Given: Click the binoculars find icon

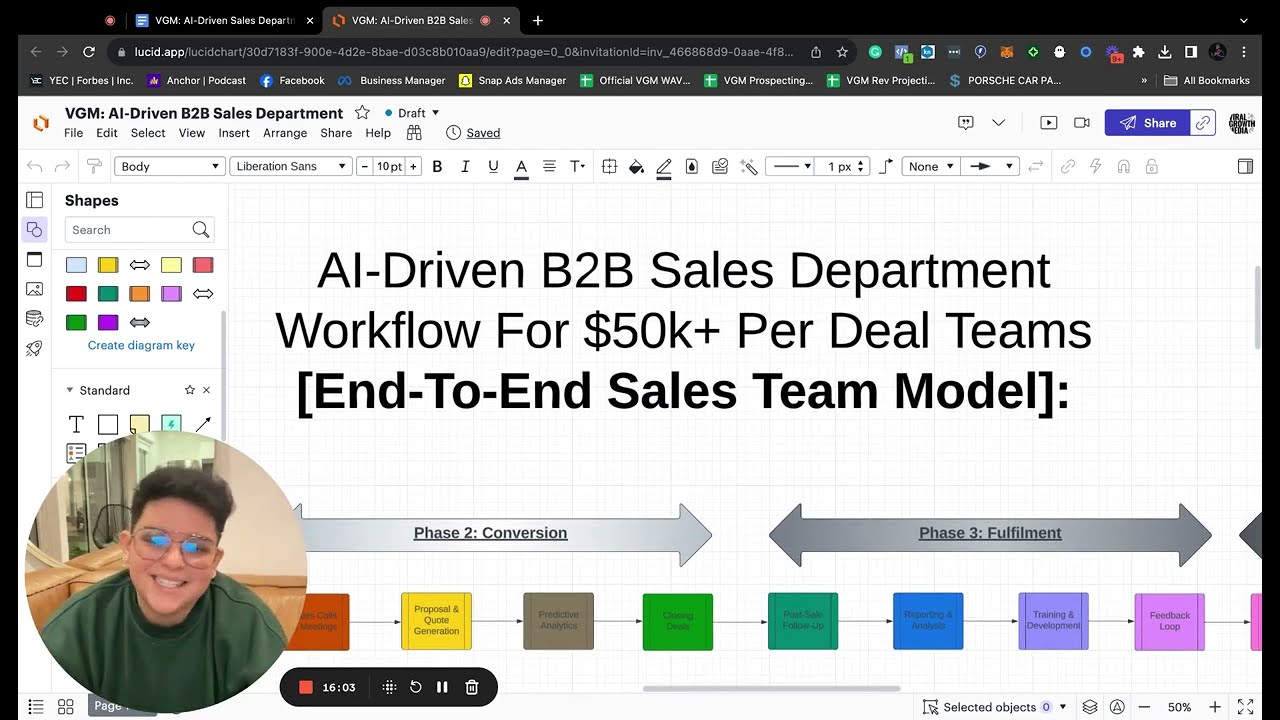Looking at the screenshot, I should click(x=414, y=132).
